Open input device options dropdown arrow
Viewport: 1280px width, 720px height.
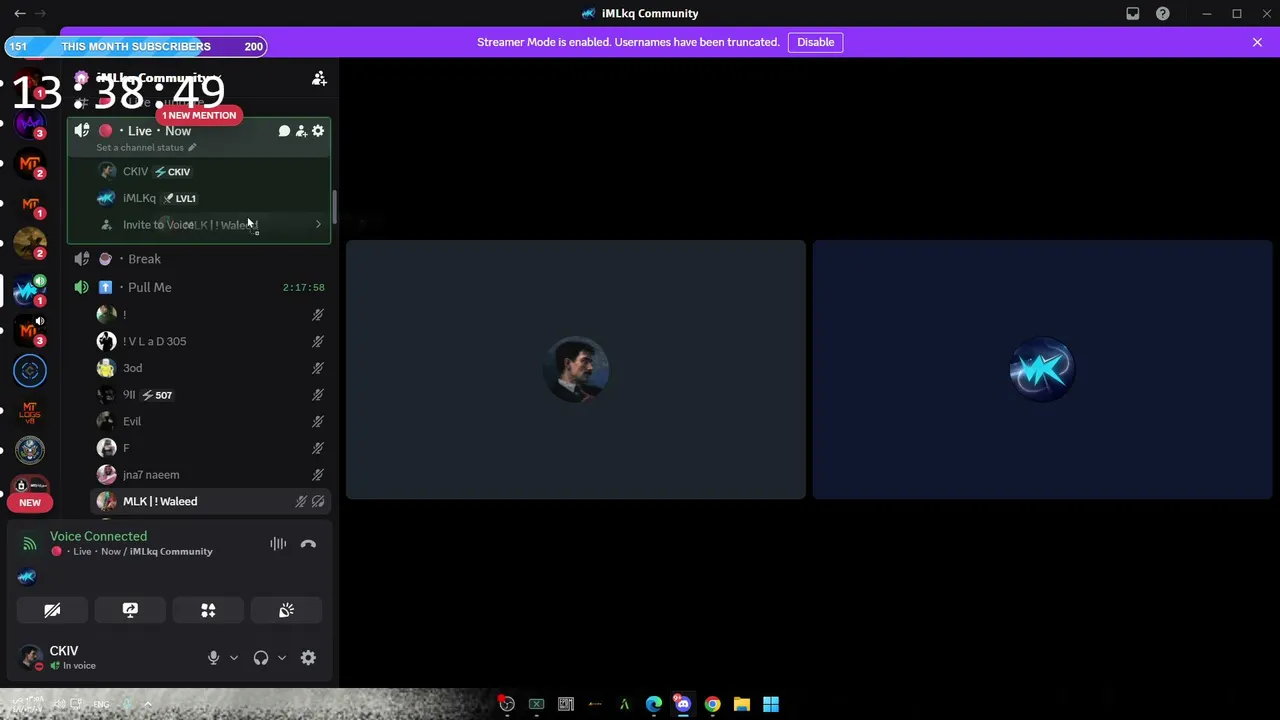(x=234, y=658)
